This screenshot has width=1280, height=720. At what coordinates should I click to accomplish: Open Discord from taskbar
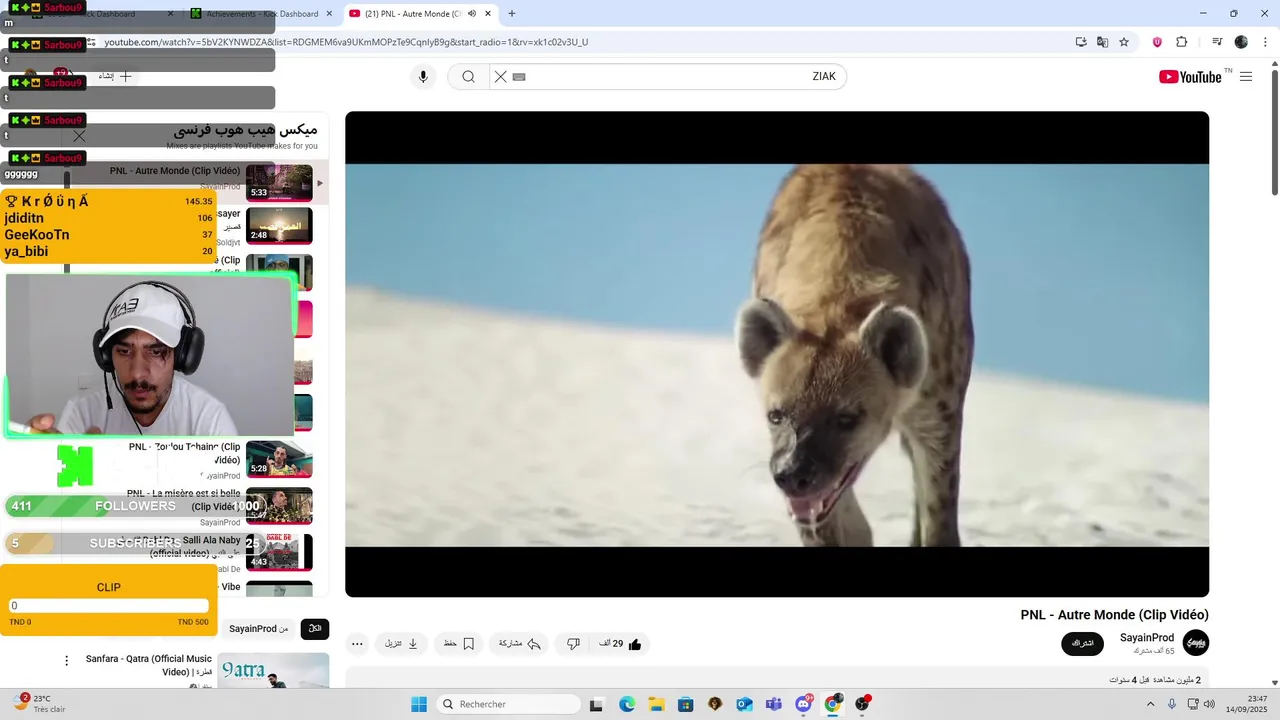(803, 704)
